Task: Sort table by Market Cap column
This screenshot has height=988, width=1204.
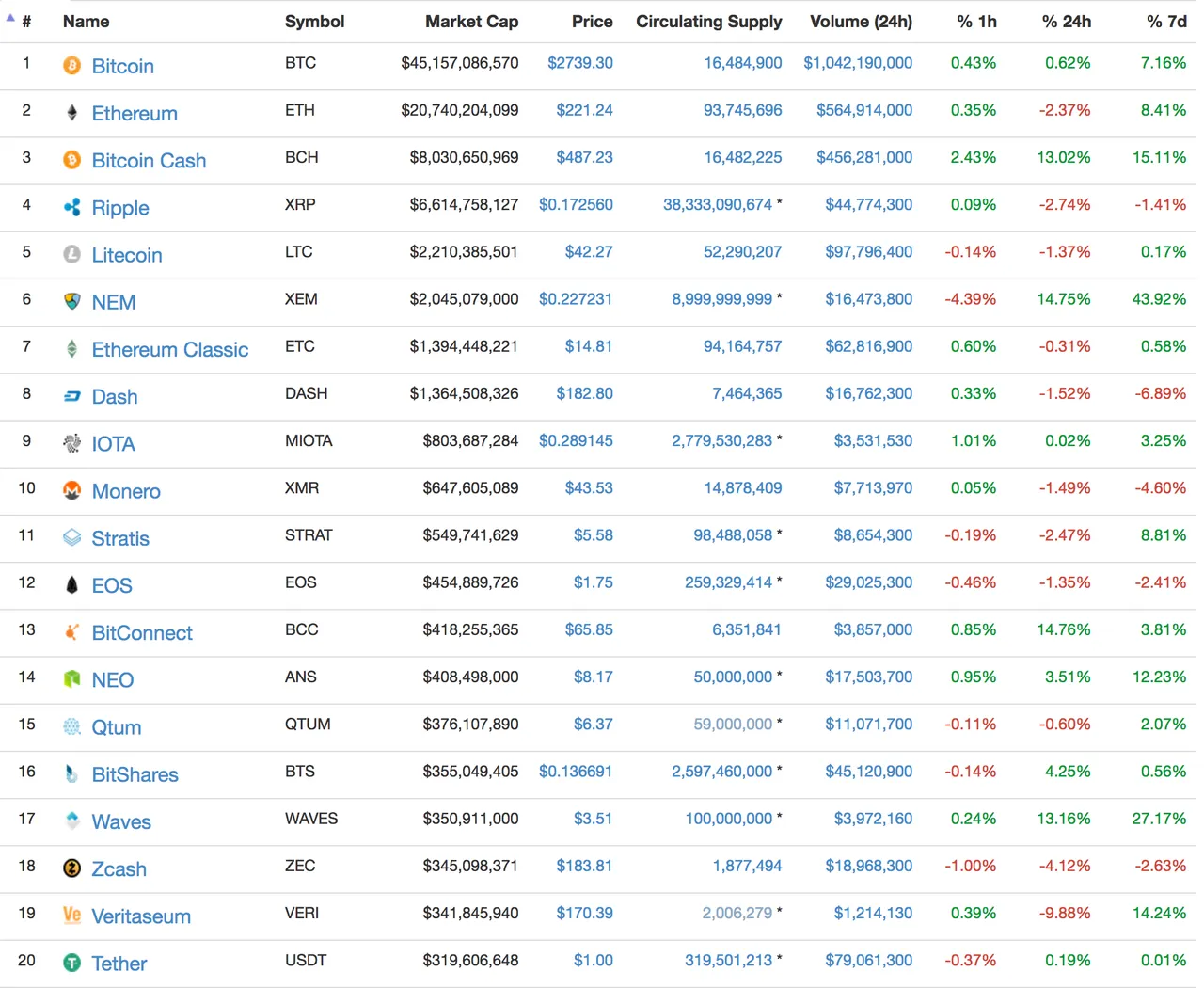Action: point(471,22)
